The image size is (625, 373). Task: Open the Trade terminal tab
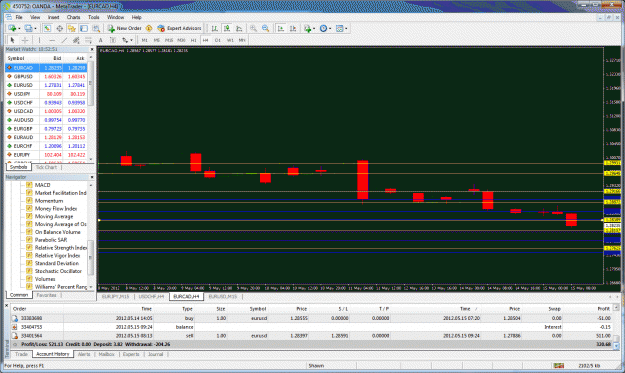pyautogui.click(x=21, y=354)
